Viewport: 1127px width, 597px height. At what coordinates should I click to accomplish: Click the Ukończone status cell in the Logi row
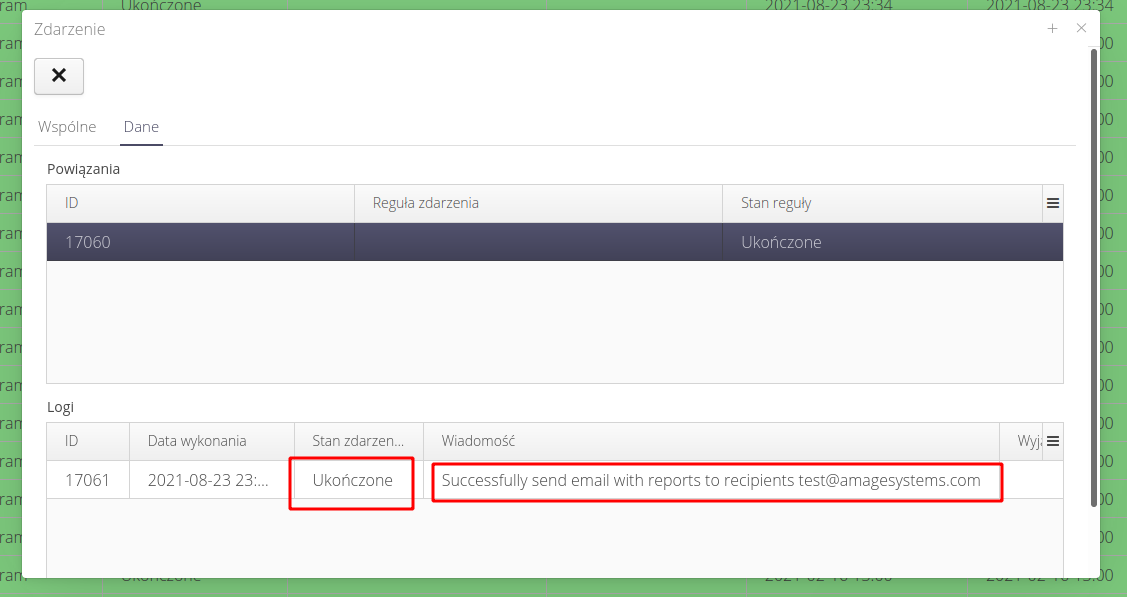352,480
